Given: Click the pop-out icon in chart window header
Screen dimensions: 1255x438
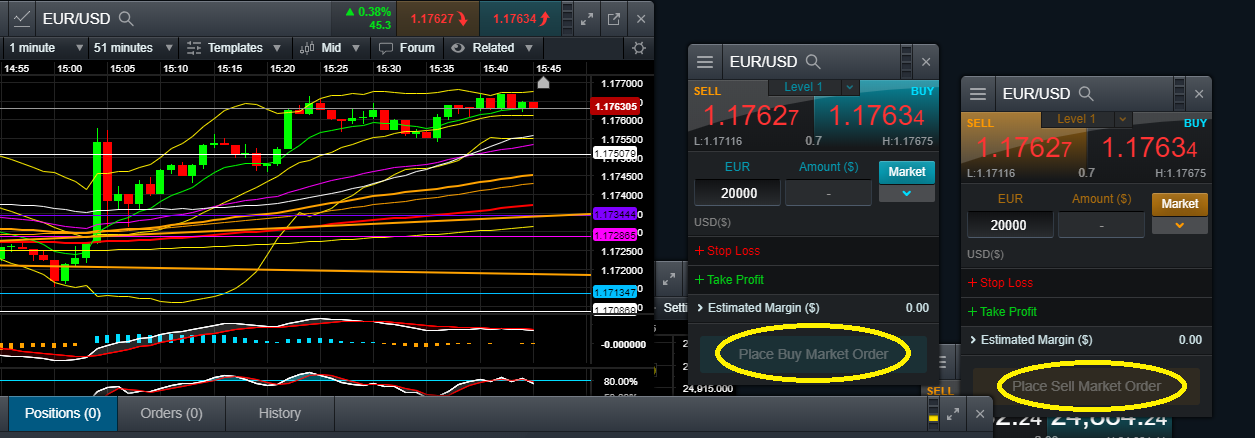Looking at the screenshot, I should 614,18.
